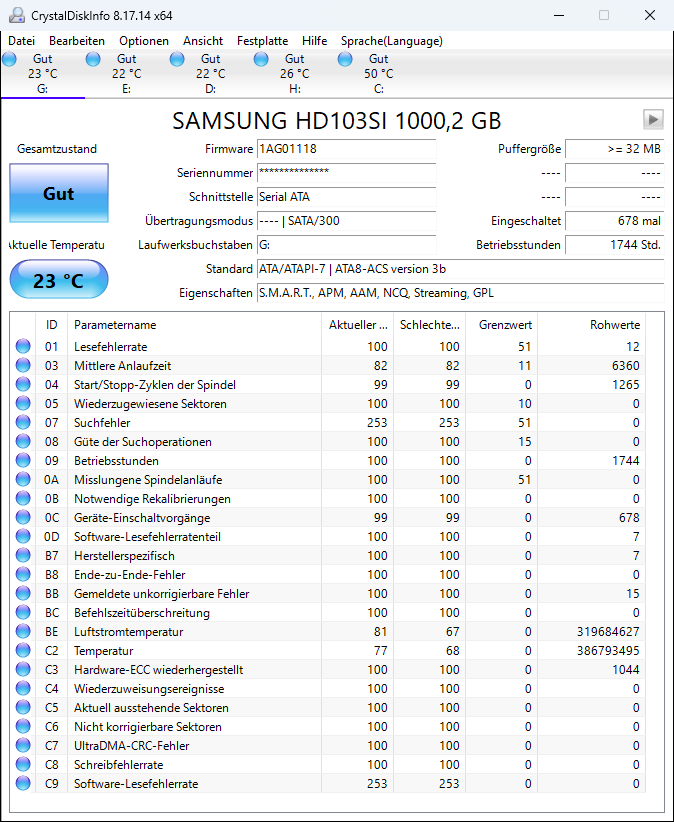Click the Gut health status button
The image size is (674, 822).
[x=59, y=193]
